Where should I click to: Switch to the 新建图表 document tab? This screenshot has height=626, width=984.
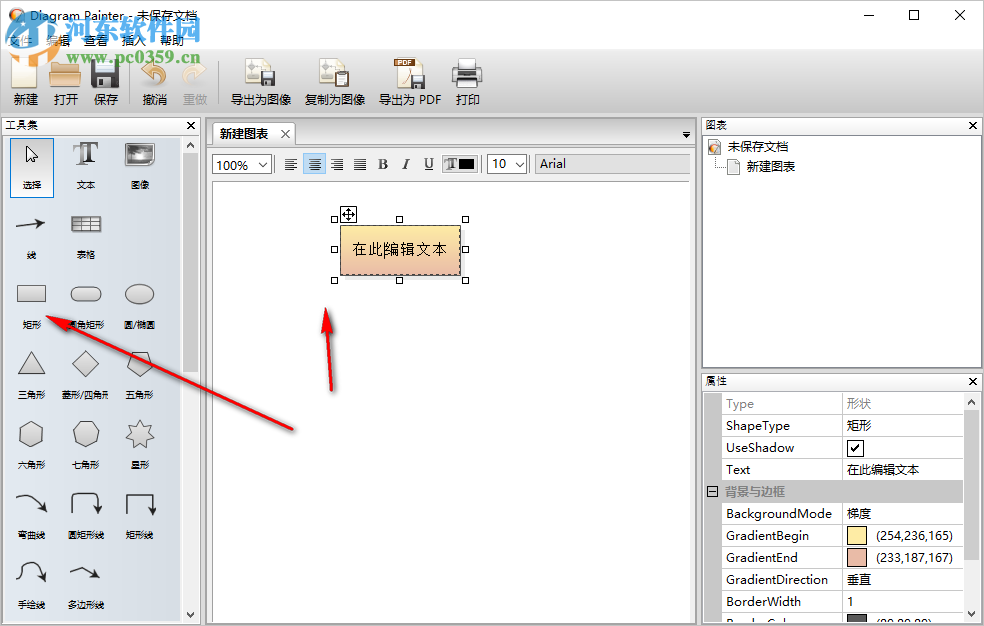(245, 133)
